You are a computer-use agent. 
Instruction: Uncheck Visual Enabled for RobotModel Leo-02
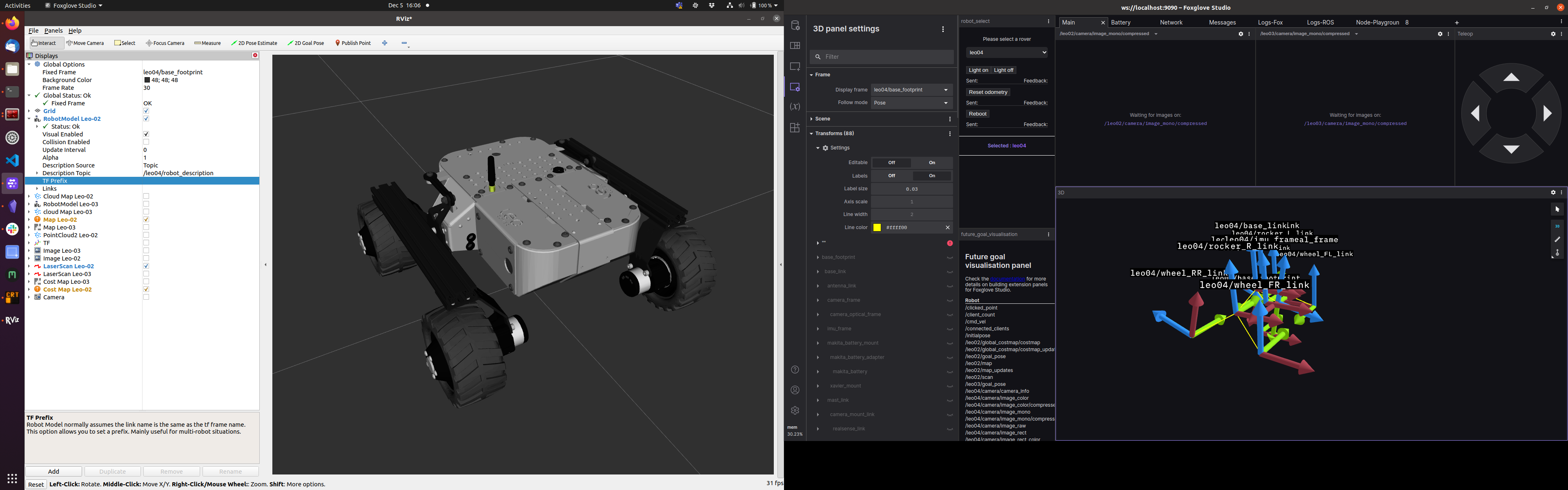[146, 134]
